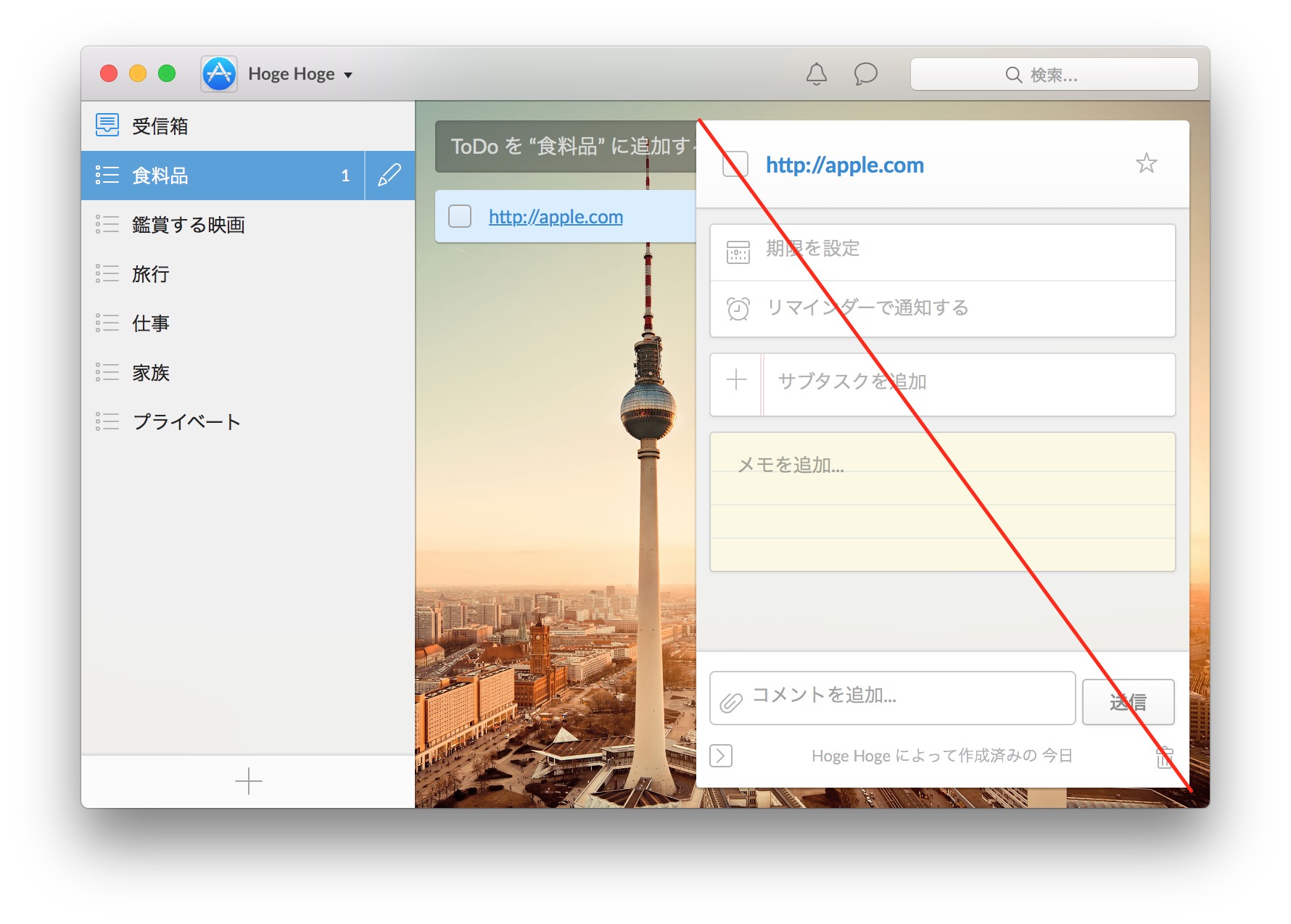Set a due date via 期限を設定
Image resolution: width=1291 pixels, height=924 pixels.
pyautogui.click(x=942, y=252)
